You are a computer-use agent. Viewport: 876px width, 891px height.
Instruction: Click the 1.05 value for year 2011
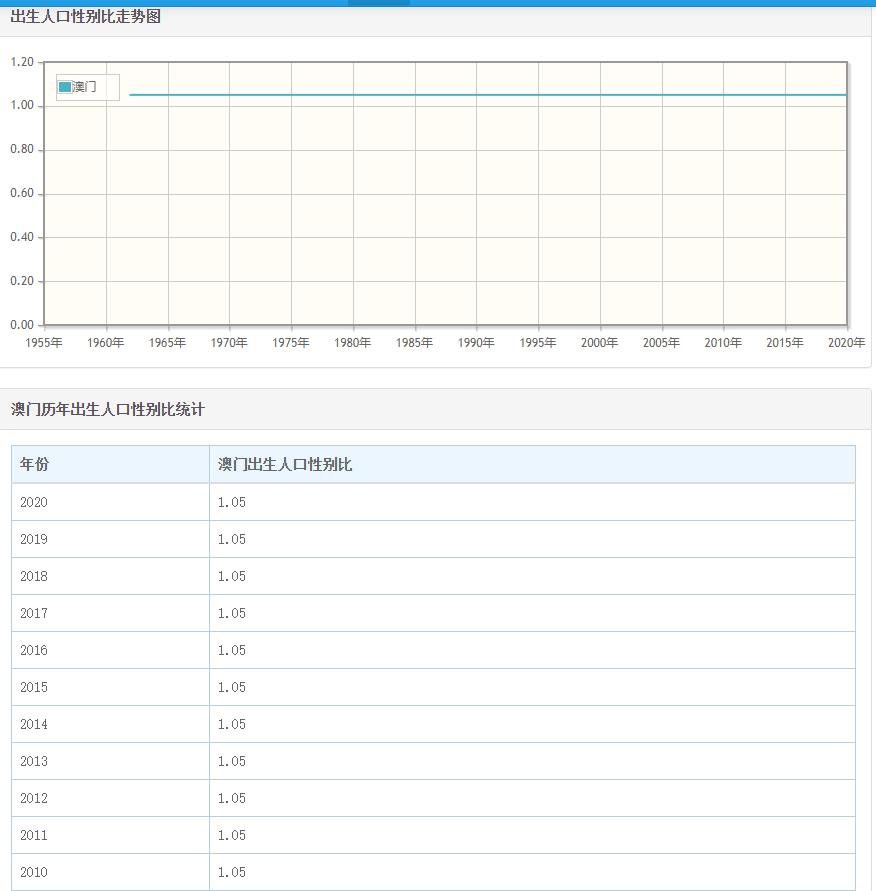(x=229, y=835)
